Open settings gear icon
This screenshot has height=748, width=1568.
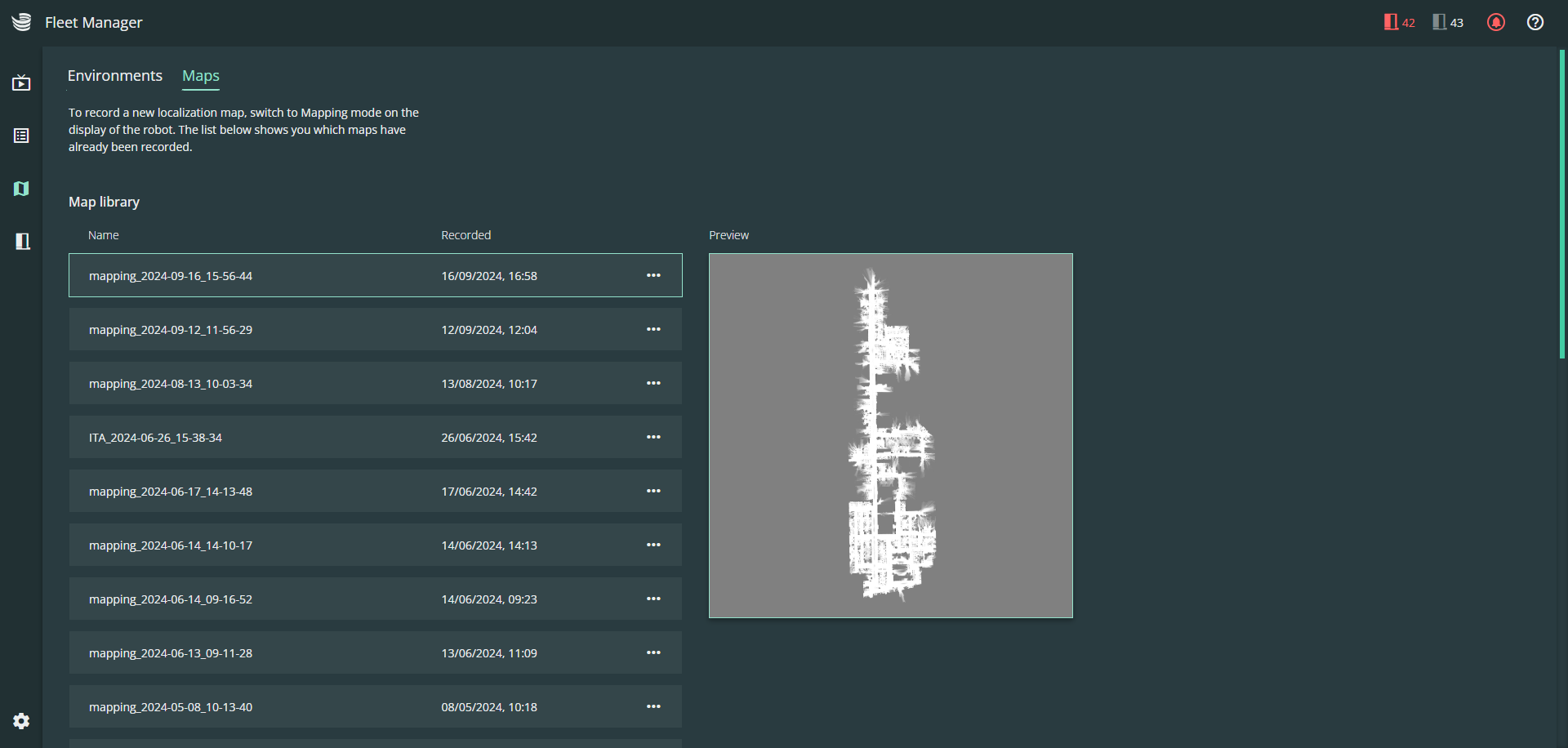21,721
